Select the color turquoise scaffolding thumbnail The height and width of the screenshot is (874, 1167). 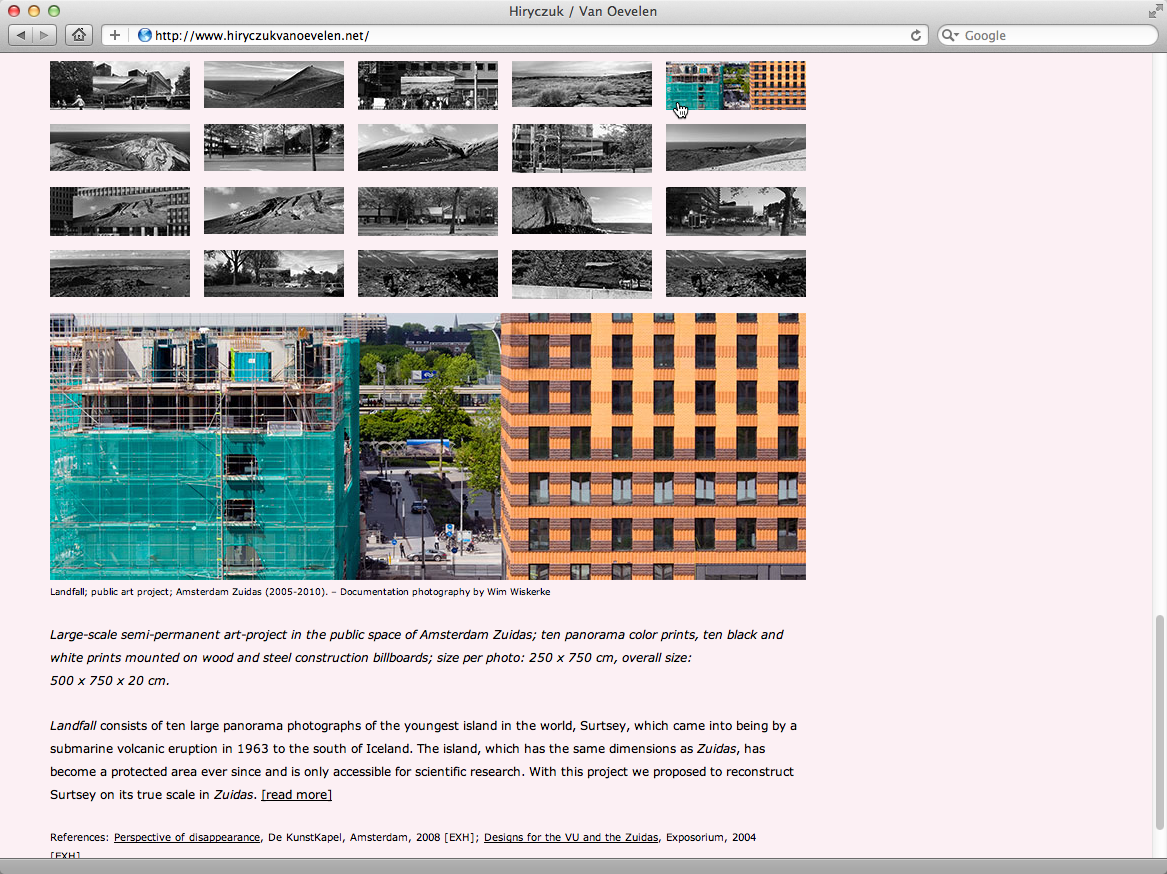[x=735, y=85]
